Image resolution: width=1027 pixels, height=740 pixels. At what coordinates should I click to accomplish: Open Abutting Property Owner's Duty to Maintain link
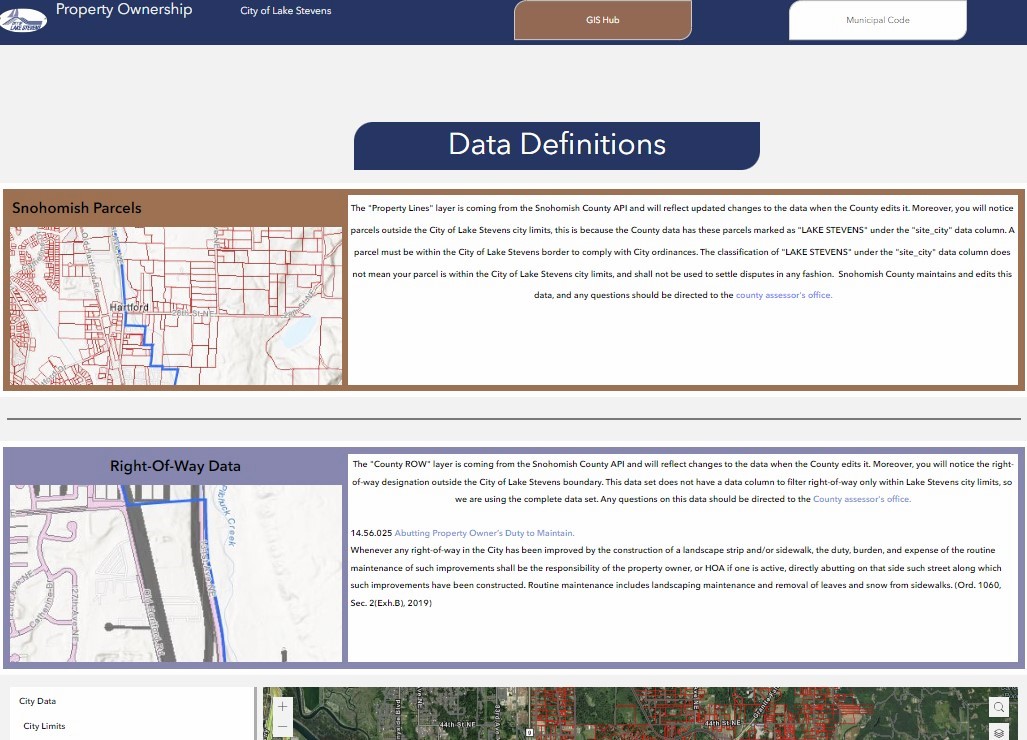[x=484, y=533]
